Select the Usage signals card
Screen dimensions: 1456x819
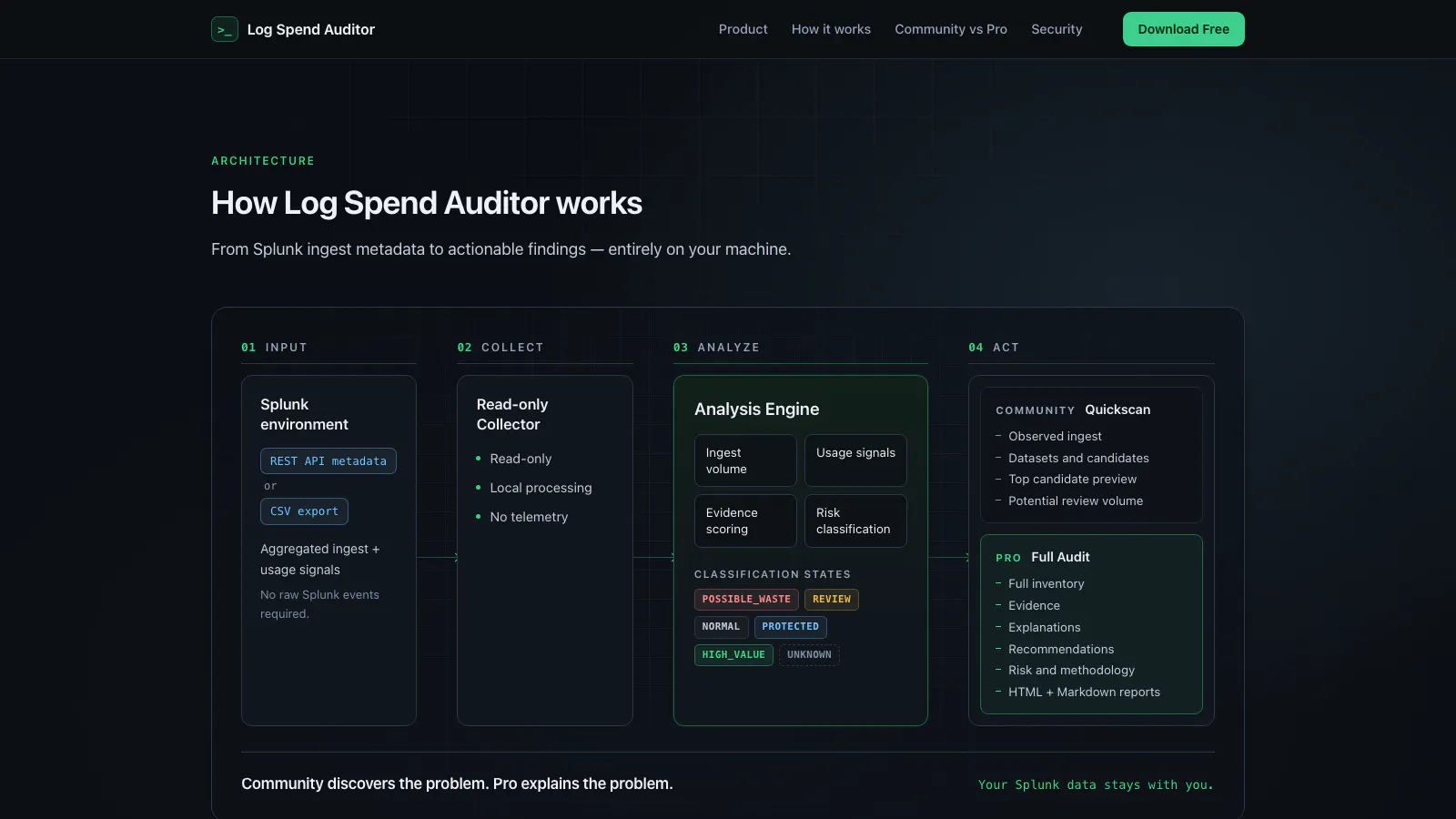point(855,460)
